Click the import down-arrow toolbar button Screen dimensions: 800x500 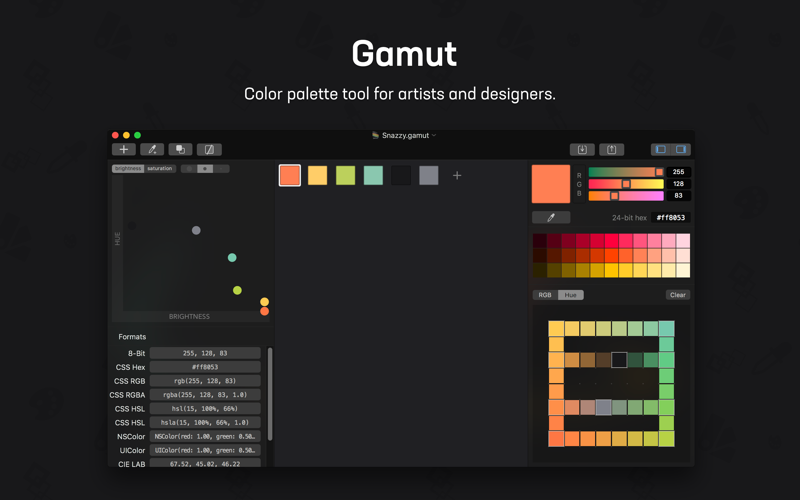click(582, 149)
